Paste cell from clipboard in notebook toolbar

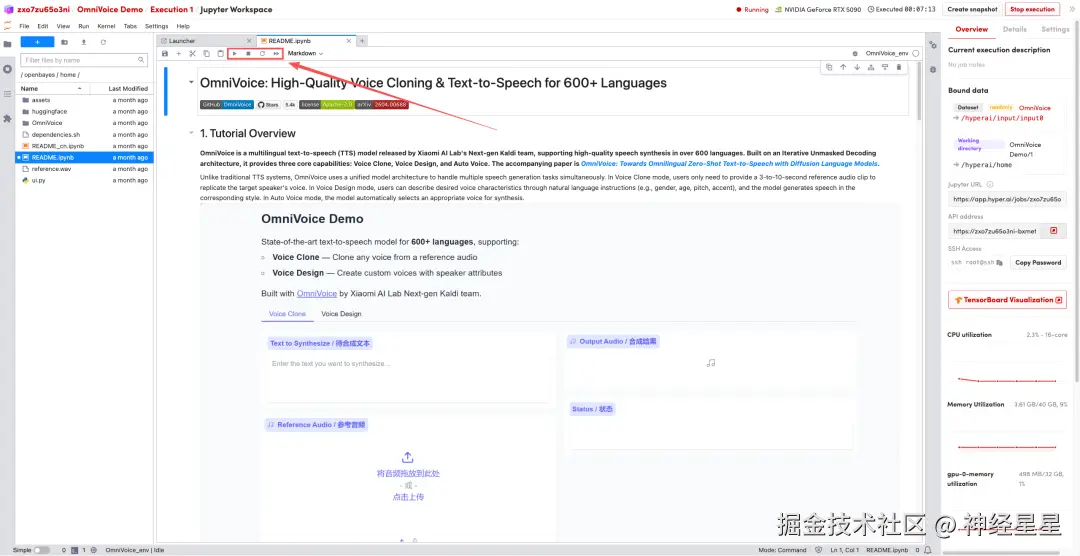click(x=220, y=53)
